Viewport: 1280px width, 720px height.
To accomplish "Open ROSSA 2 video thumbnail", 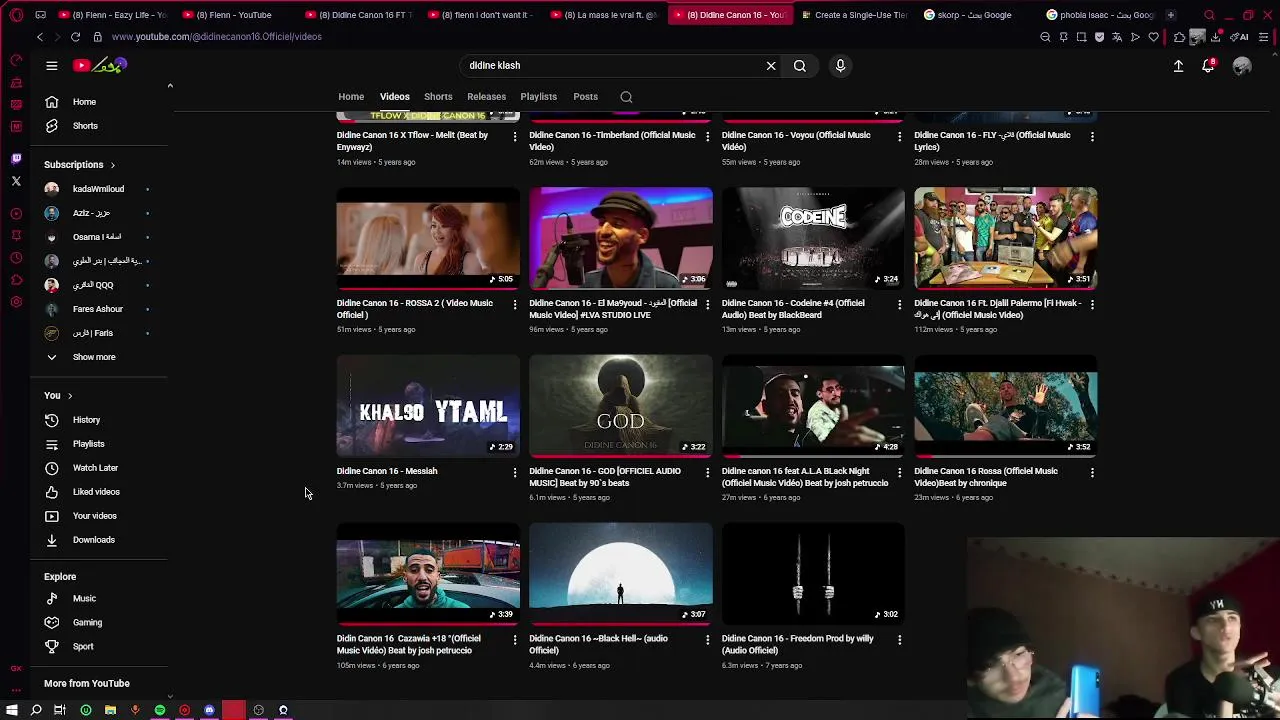I will (428, 238).
